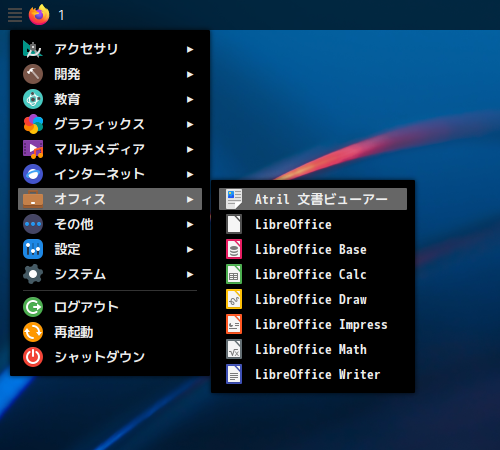
Task: Click the LibreOffice Draw icon
Action: (x=234, y=299)
